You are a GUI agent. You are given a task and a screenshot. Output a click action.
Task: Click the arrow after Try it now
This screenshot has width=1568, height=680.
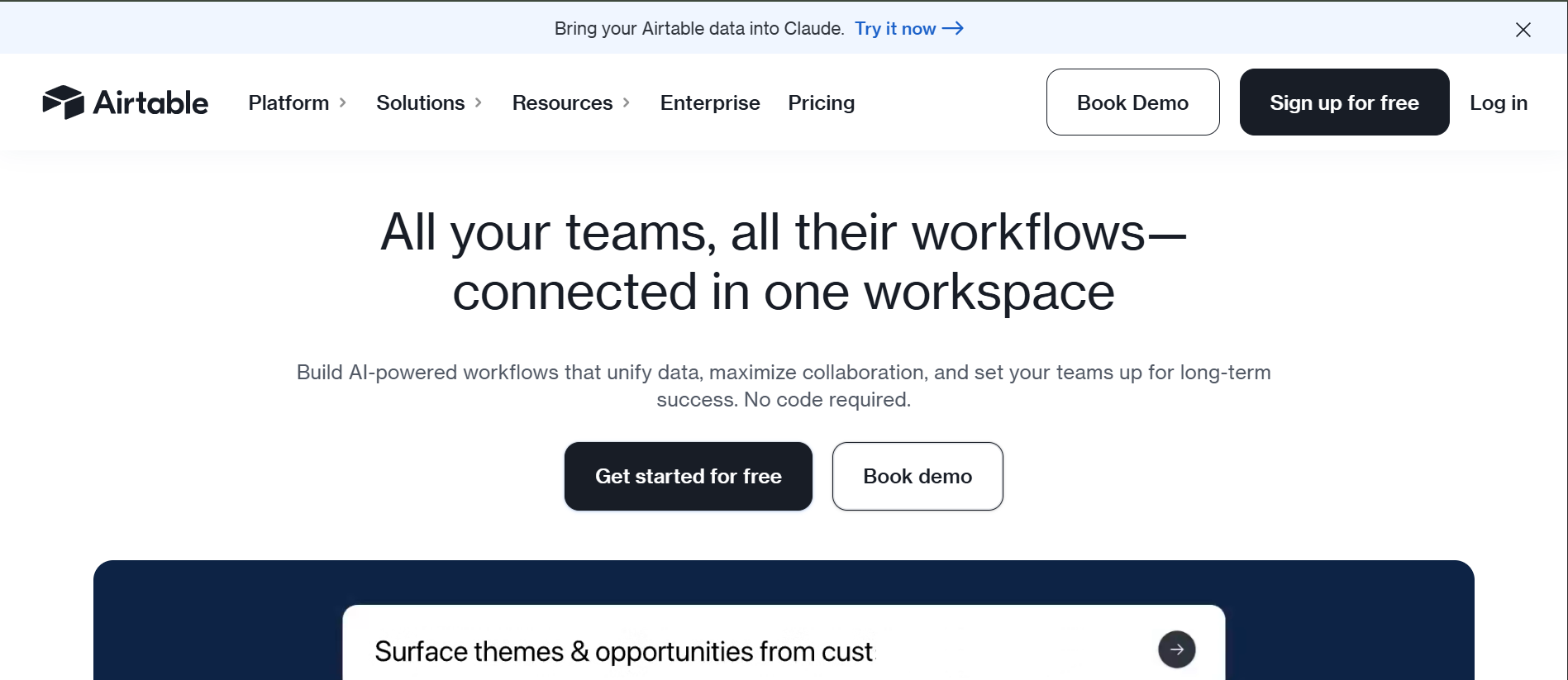[953, 28]
